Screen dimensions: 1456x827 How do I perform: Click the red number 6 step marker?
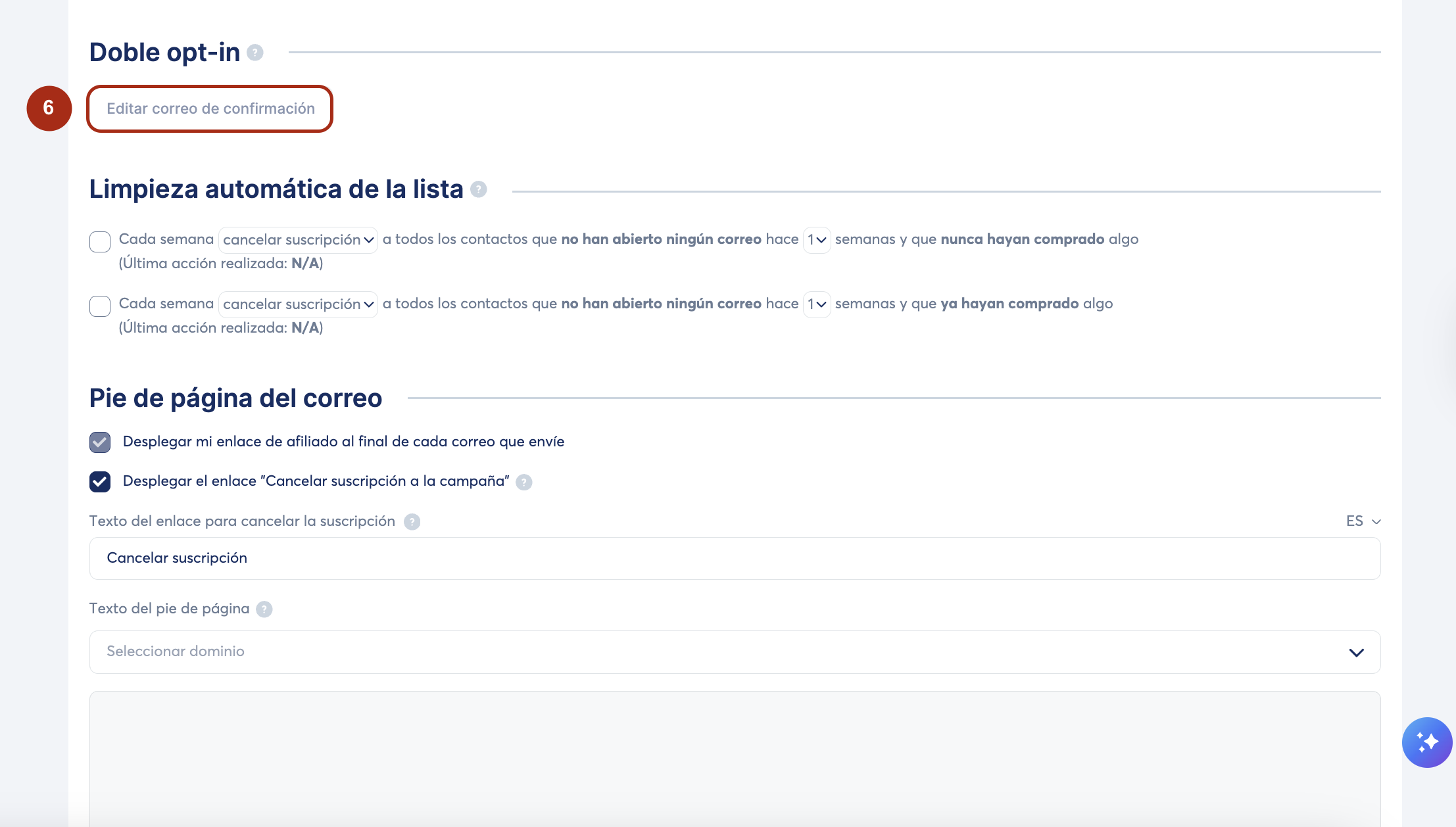point(49,108)
